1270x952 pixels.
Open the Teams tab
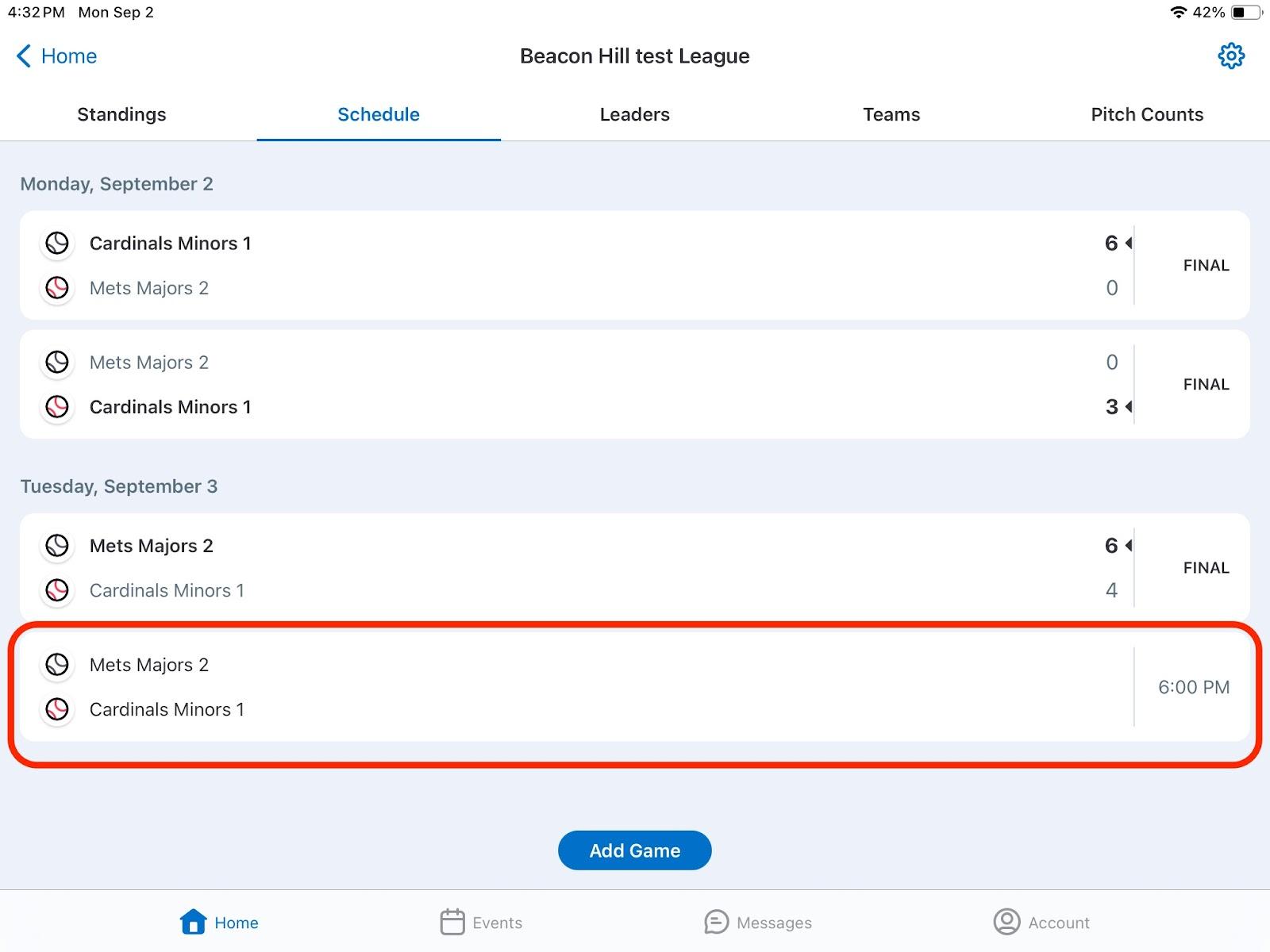pos(891,114)
